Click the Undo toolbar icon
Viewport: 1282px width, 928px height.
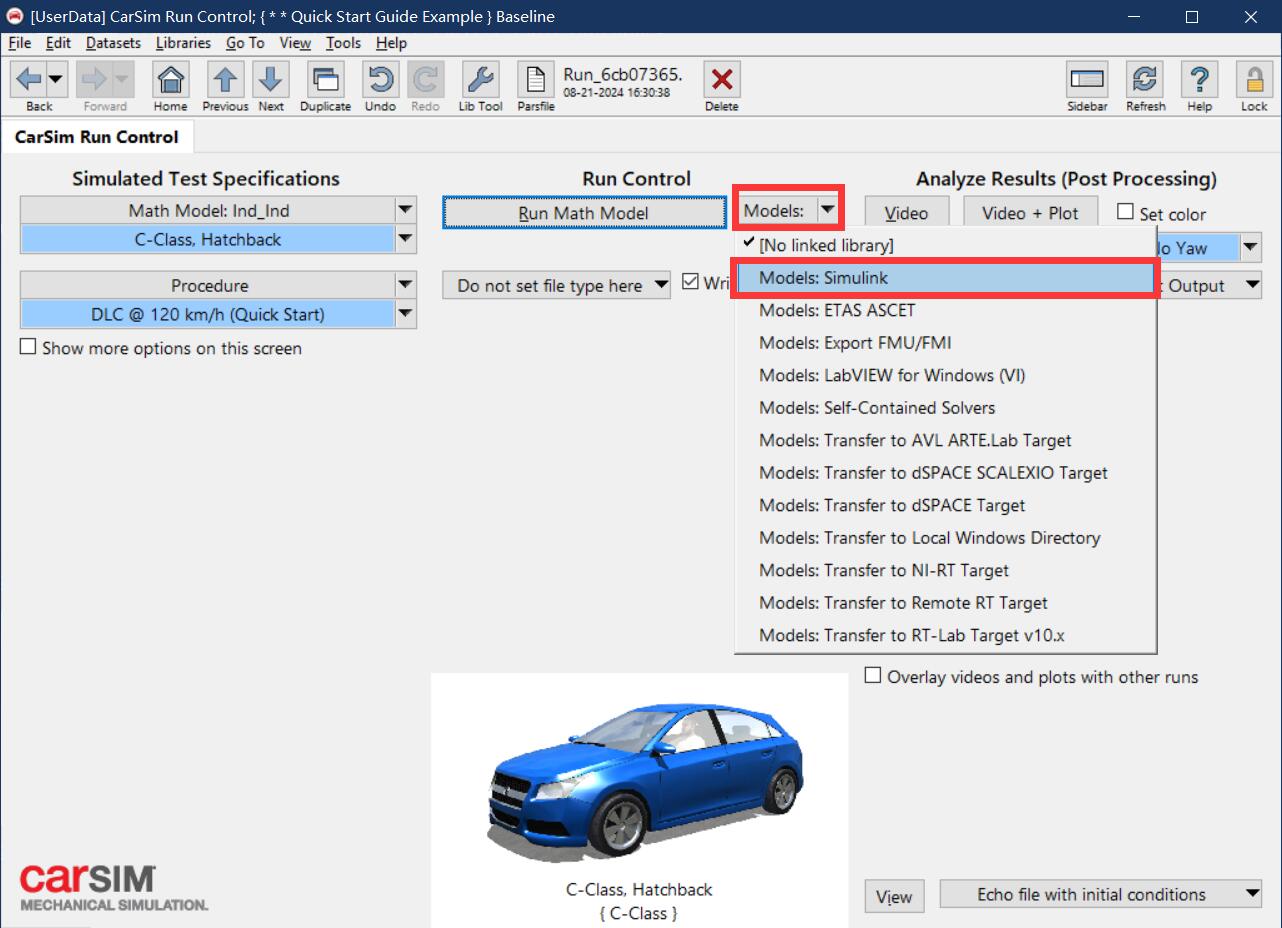tap(380, 79)
